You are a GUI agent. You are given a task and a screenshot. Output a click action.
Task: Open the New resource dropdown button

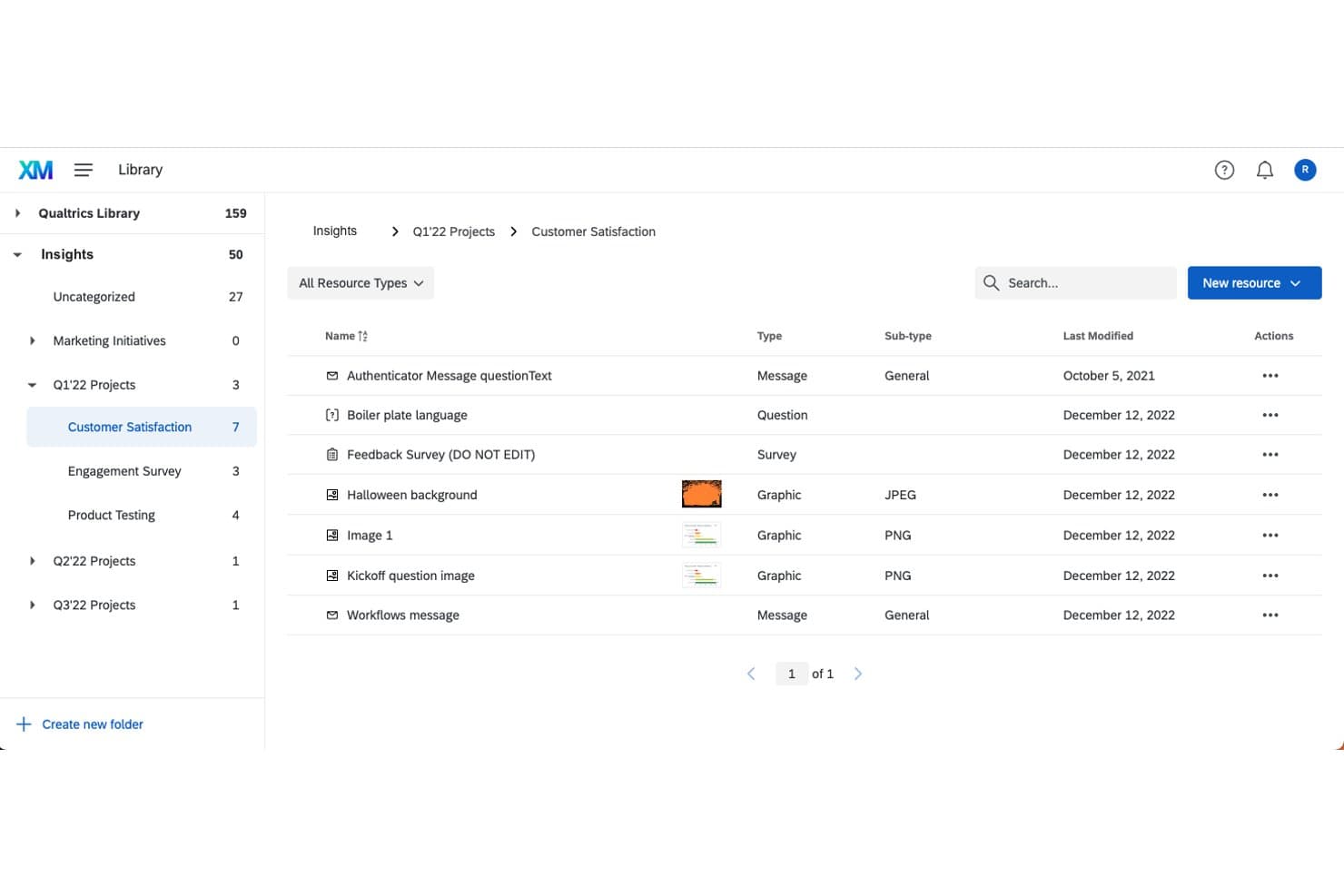[1254, 283]
